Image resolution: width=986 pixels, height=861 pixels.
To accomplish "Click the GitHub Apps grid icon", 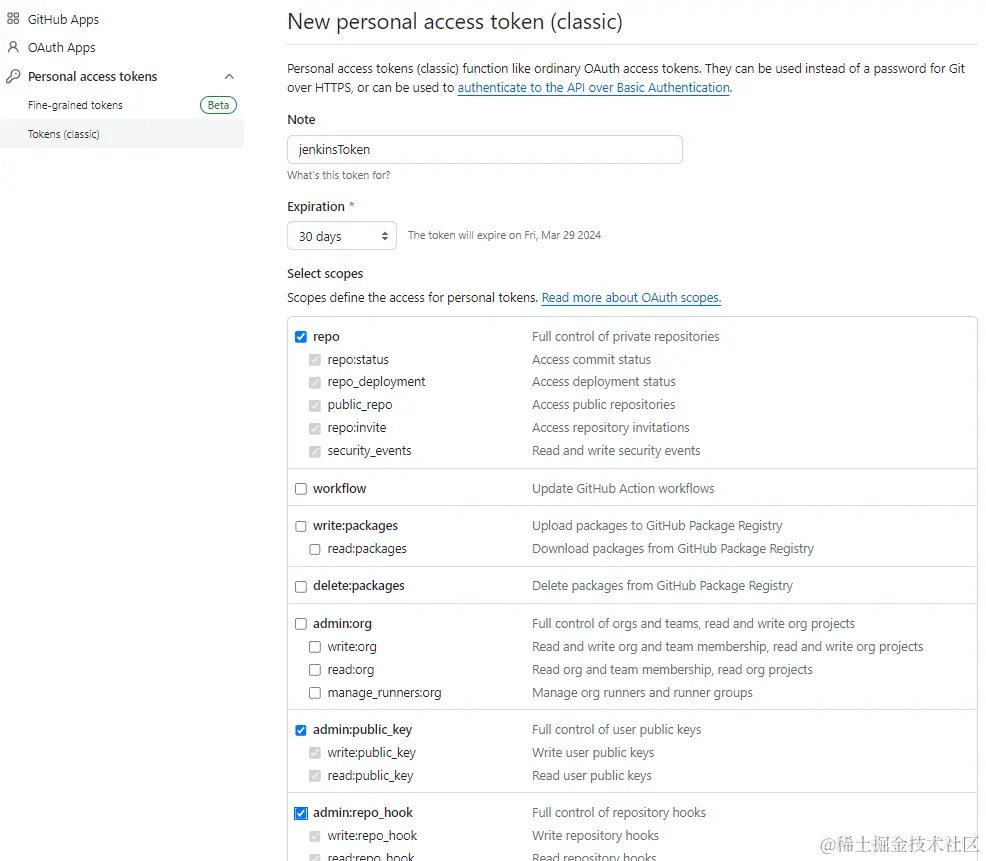I will 13,19.
